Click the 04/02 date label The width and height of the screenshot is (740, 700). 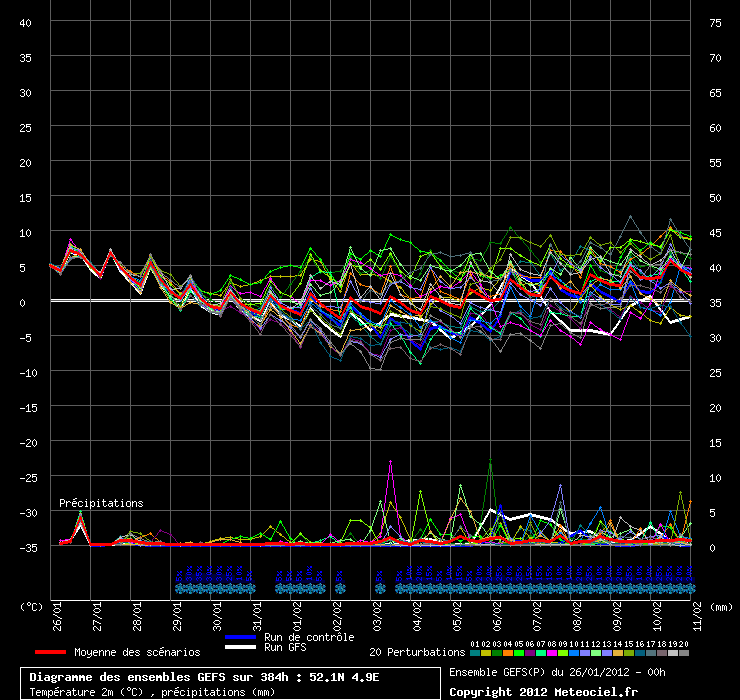point(417,616)
